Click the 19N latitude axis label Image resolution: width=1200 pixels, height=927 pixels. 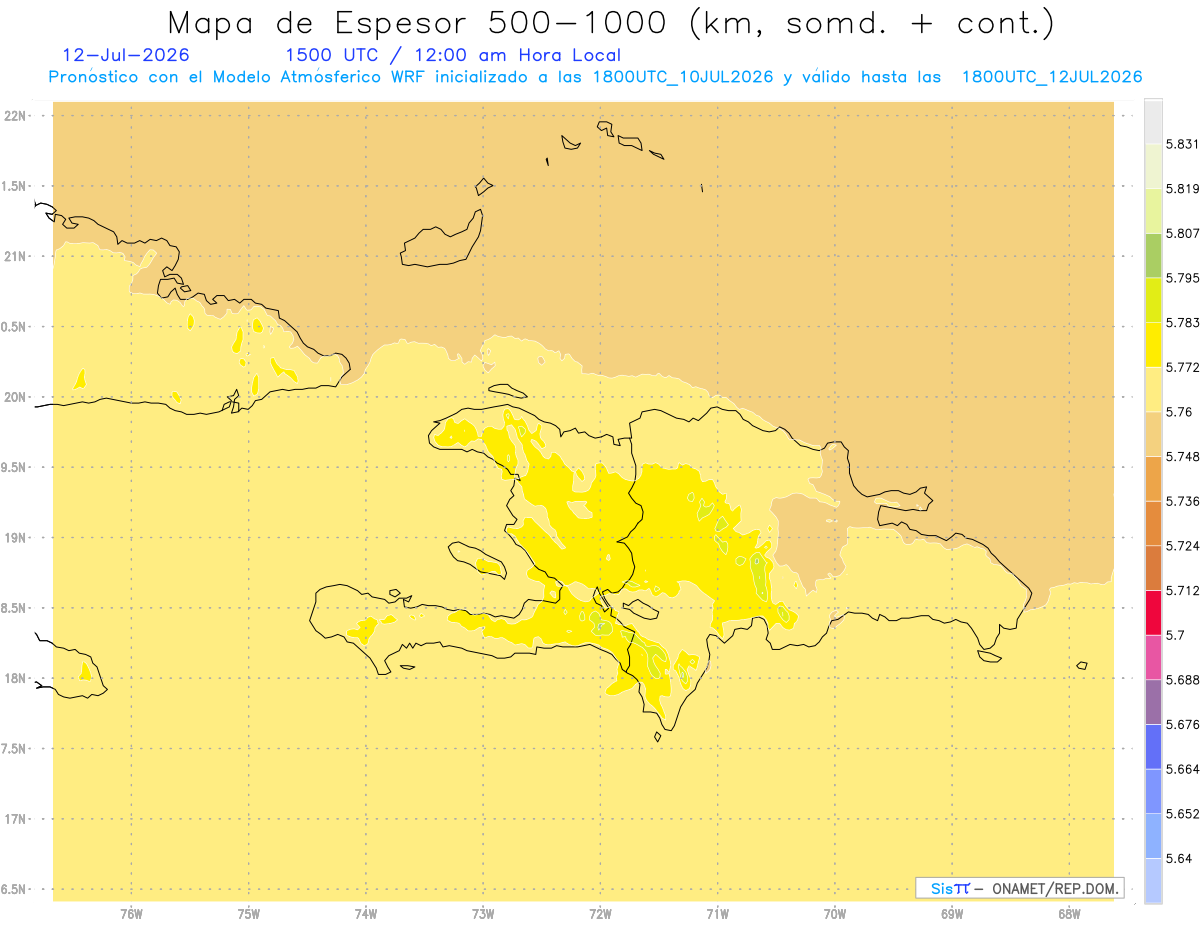[14, 538]
